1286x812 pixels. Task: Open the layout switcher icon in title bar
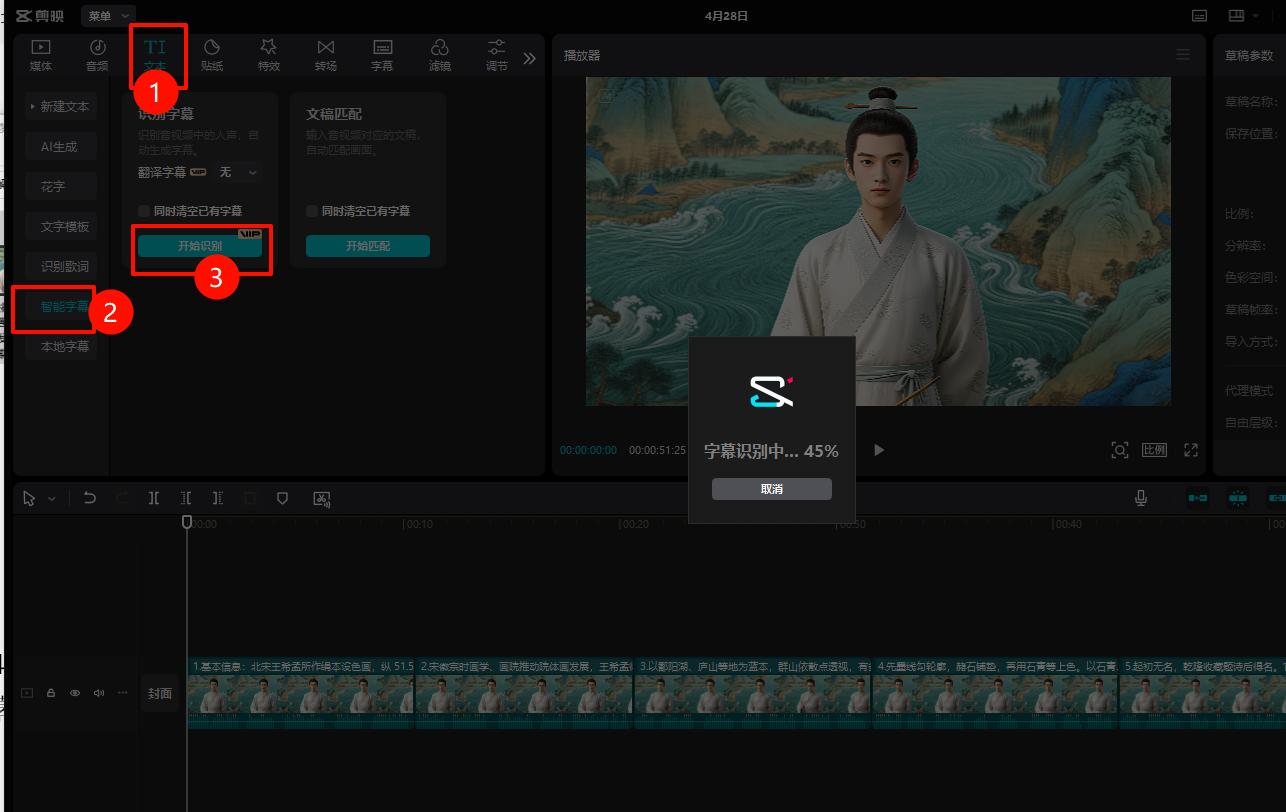click(1236, 16)
